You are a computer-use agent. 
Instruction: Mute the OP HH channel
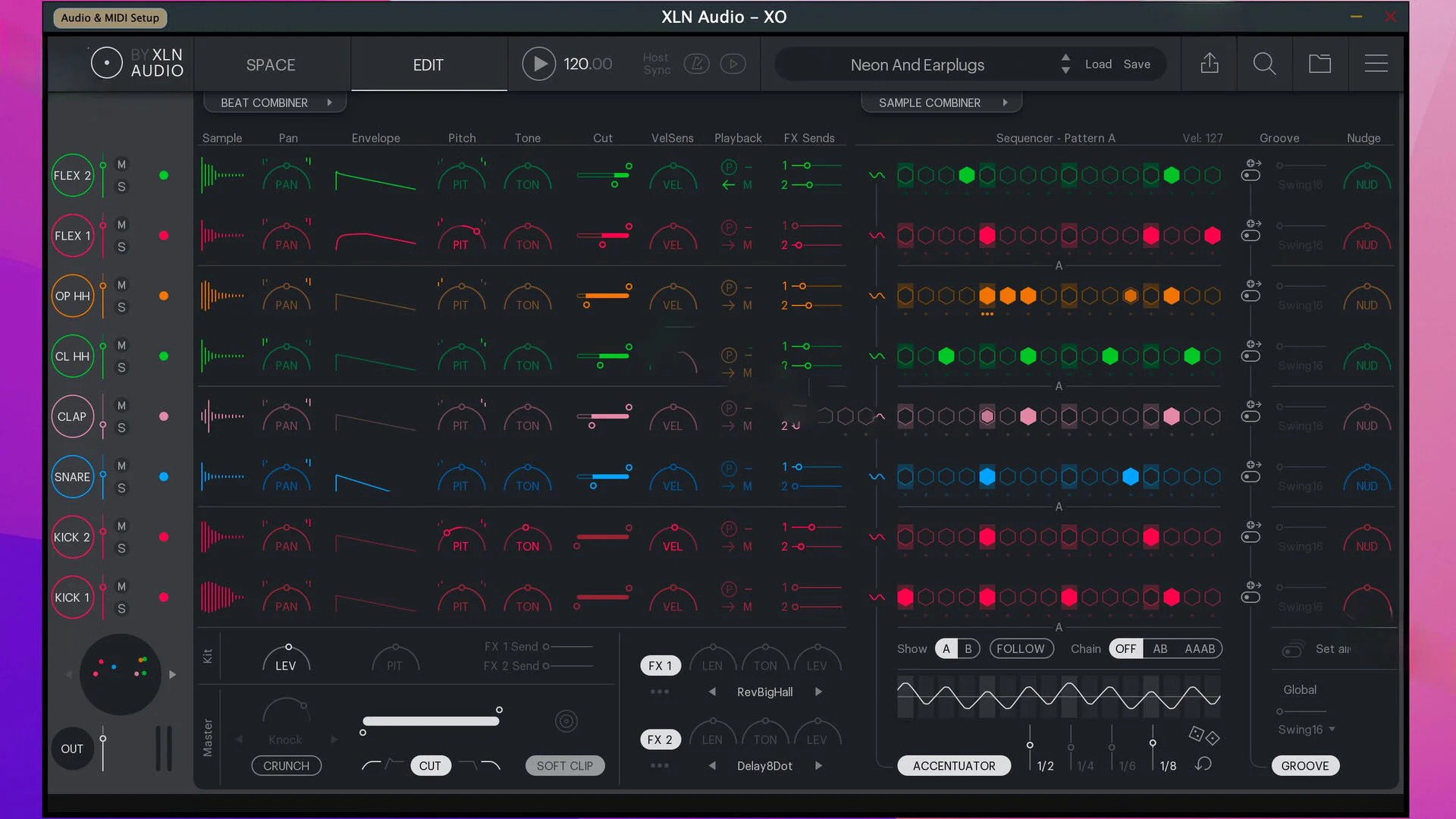pyautogui.click(x=121, y=285)
